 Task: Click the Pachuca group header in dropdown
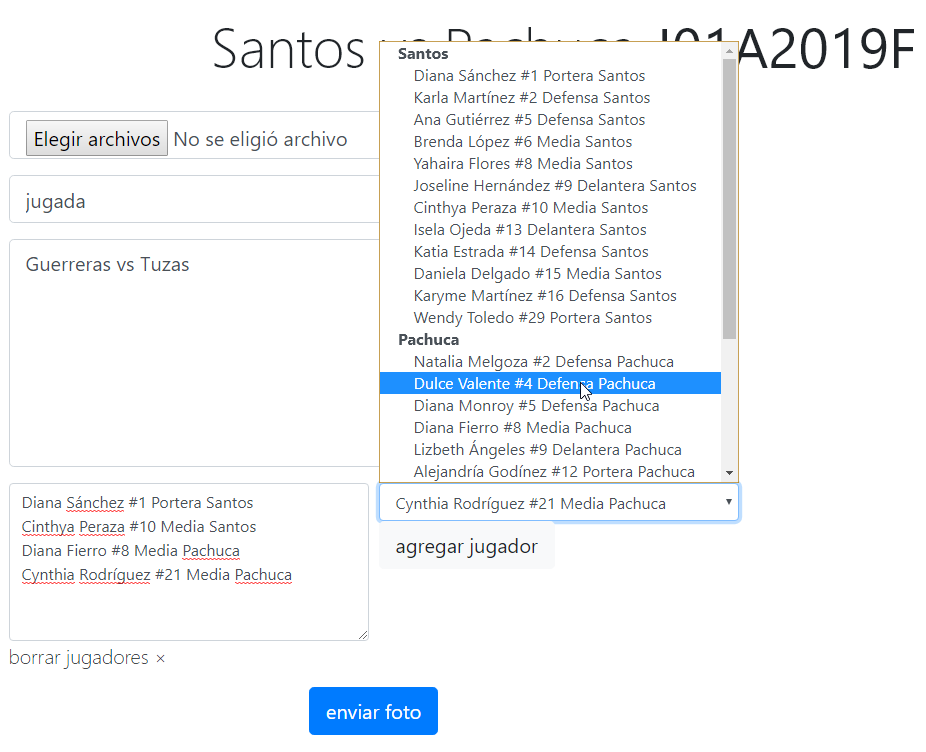click(x=428, y=340)
